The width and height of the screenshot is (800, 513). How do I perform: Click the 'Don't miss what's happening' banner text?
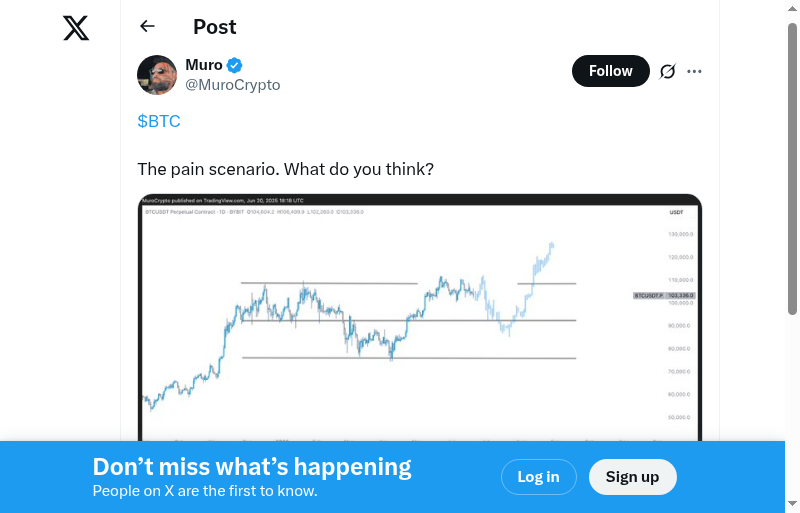[x=252, y=467]
